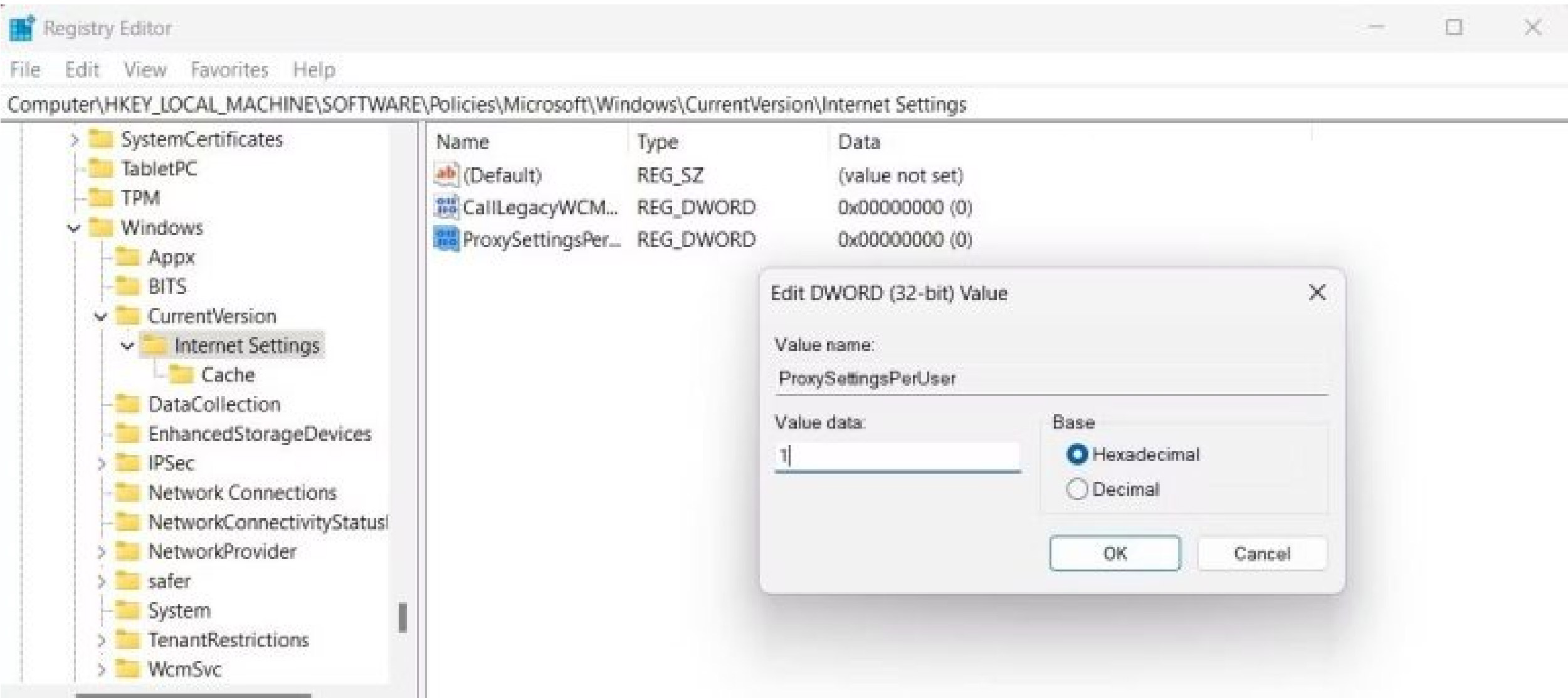Open the Favorites menu
The width and height of the screenshot is (1568, 698).
point(229,69)
